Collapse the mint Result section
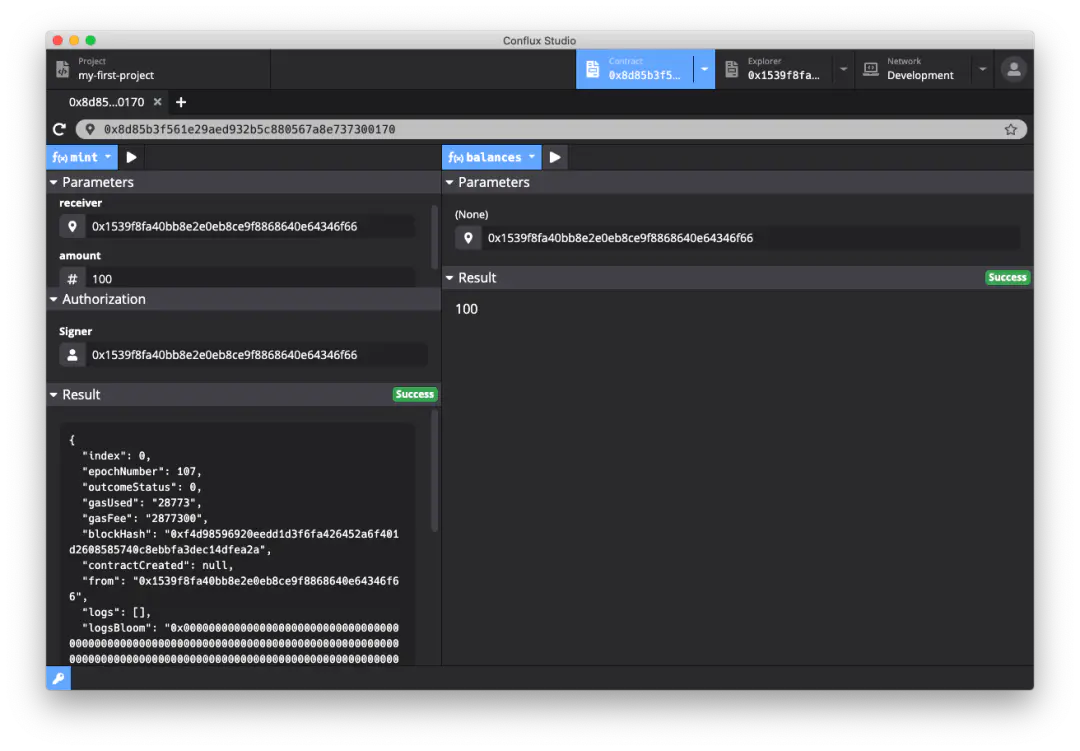 (244, 395)
